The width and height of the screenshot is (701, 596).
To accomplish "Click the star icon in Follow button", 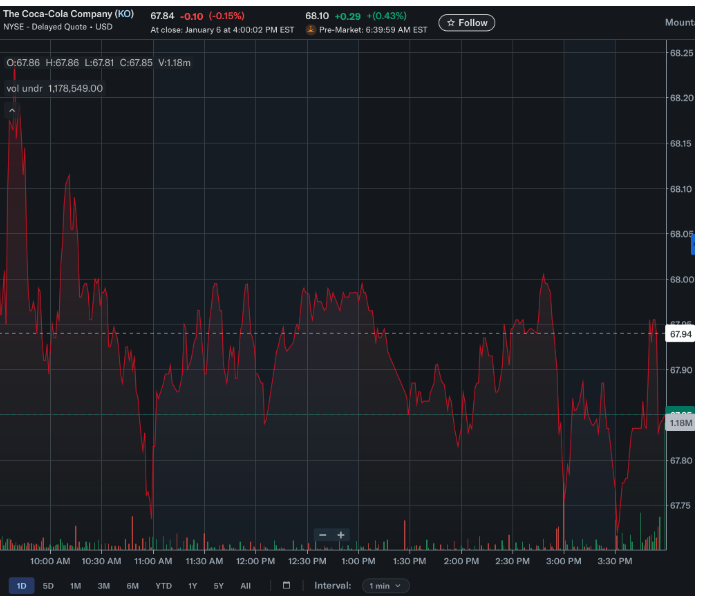I will pos(451,22).
